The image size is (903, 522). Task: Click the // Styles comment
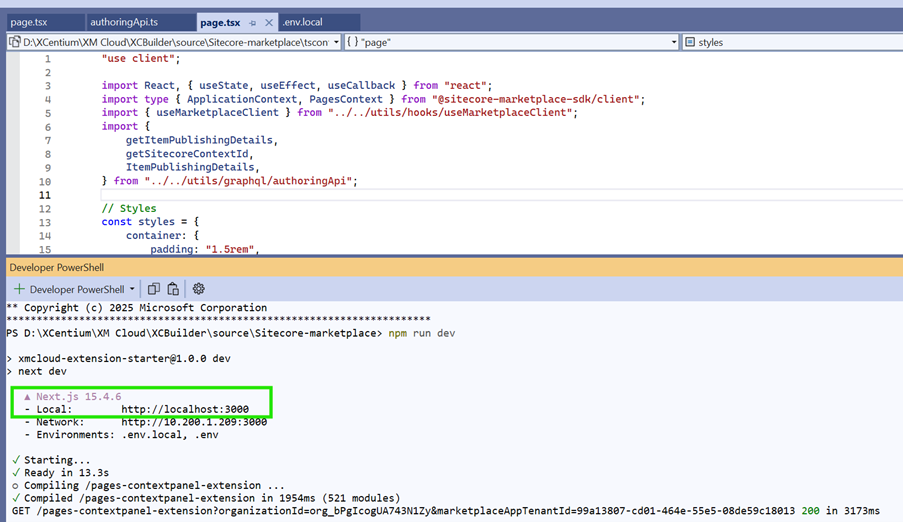click(x=129, y=208)
